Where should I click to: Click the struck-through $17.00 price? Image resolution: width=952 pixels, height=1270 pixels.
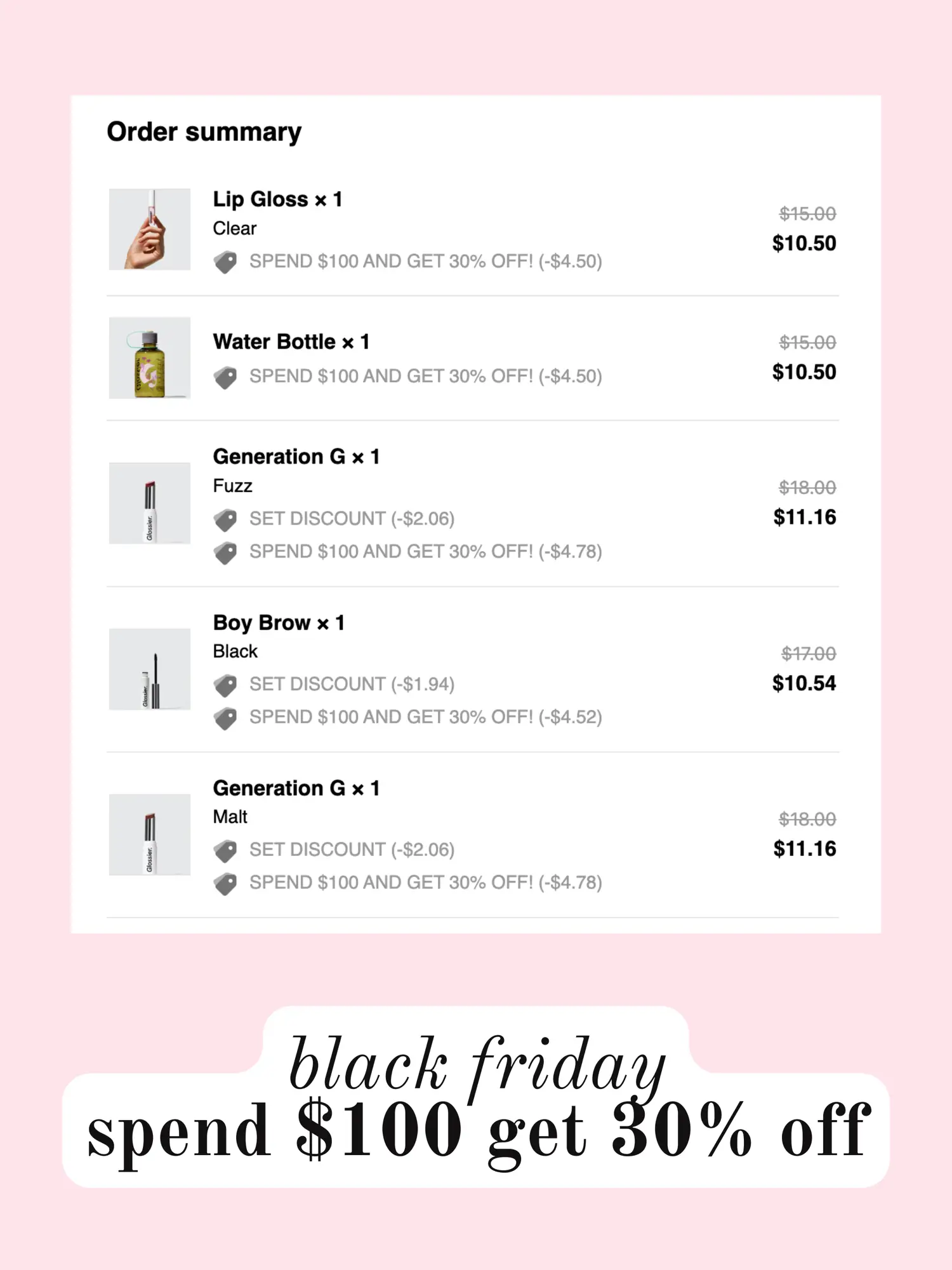pyautogui.click(x=809, y=653)
